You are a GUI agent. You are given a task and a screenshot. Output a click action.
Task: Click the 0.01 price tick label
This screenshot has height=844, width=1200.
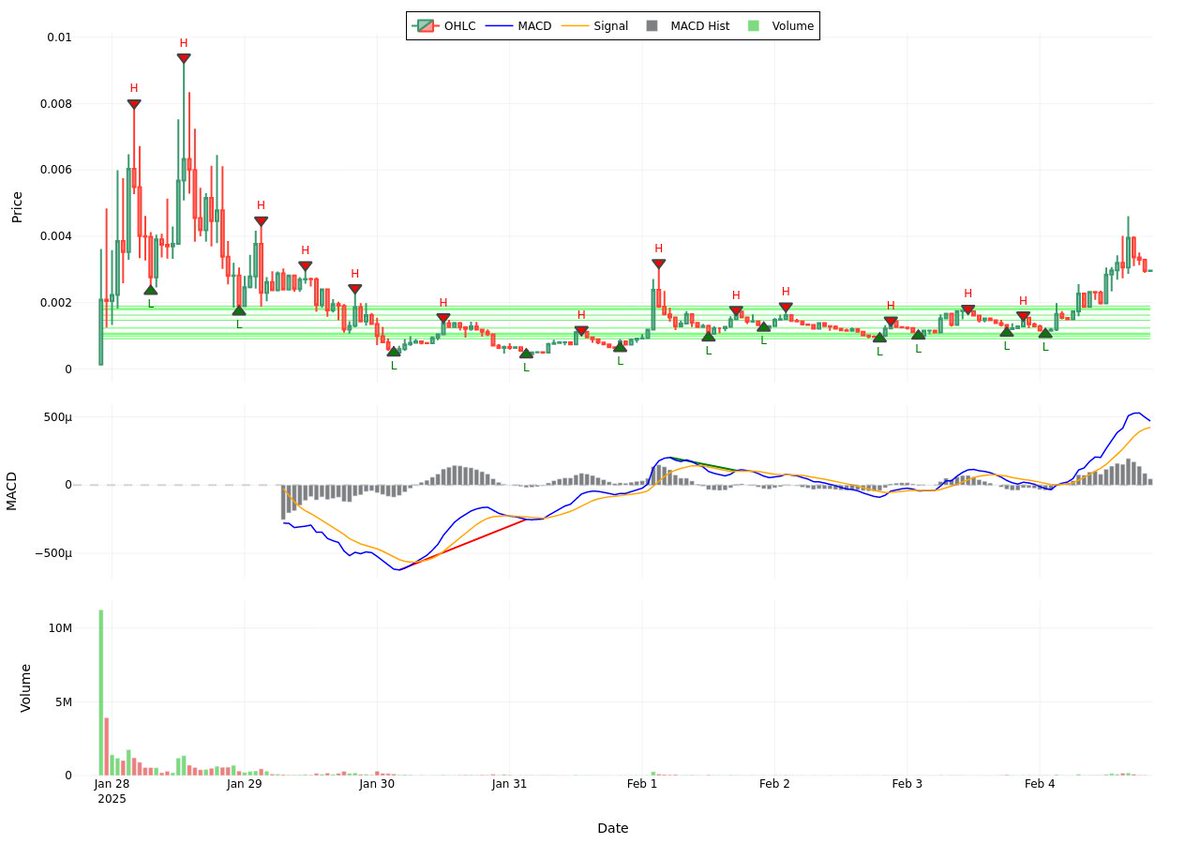click(x=59, y=37)
